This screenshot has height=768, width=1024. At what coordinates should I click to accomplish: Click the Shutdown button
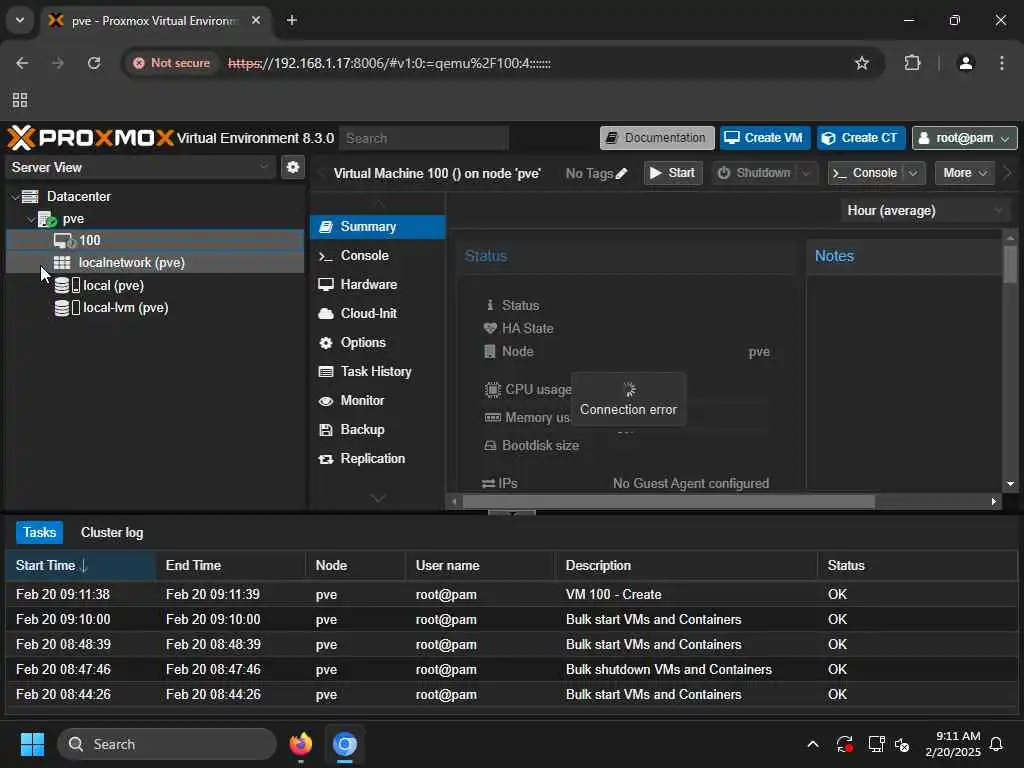pyautogui.click(x=754, y=173)
